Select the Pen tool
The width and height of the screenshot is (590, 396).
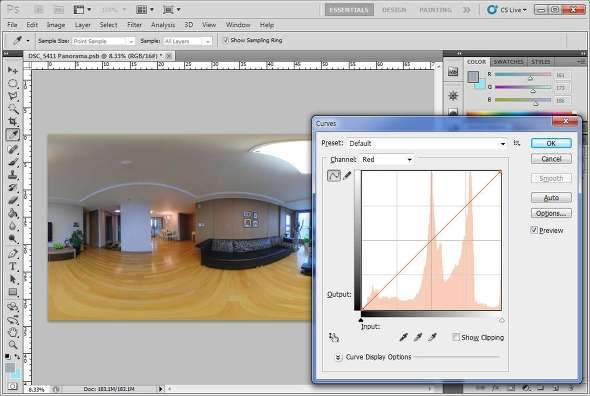12,253
